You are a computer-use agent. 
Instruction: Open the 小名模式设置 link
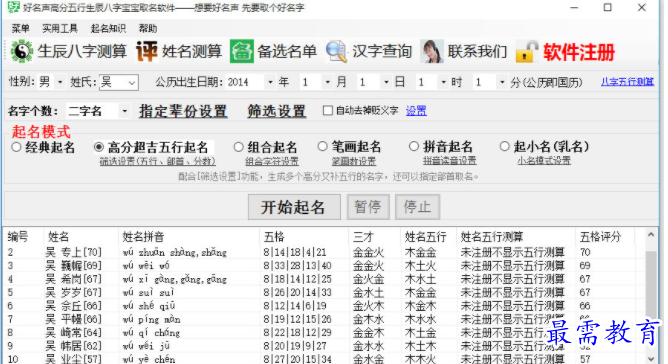544,161
